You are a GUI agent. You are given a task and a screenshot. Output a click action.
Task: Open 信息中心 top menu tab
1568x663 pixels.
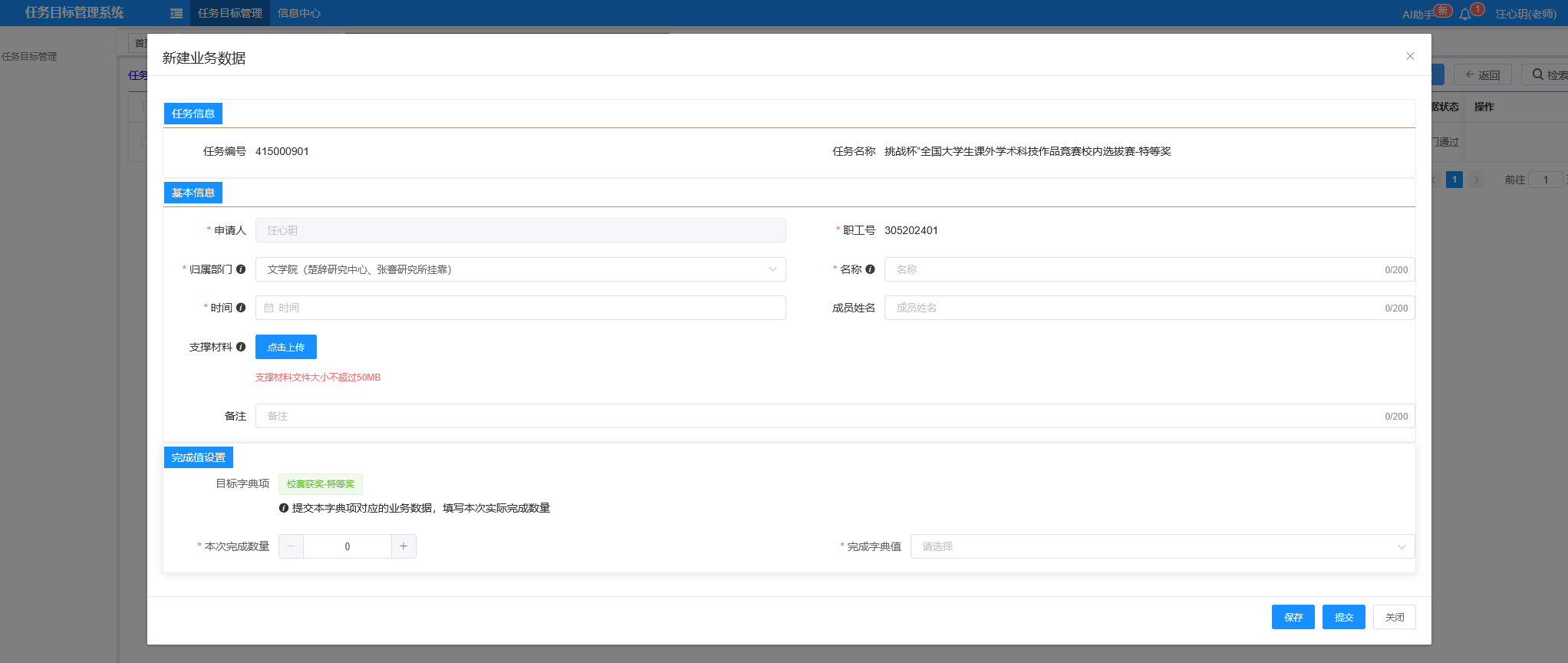299,13
